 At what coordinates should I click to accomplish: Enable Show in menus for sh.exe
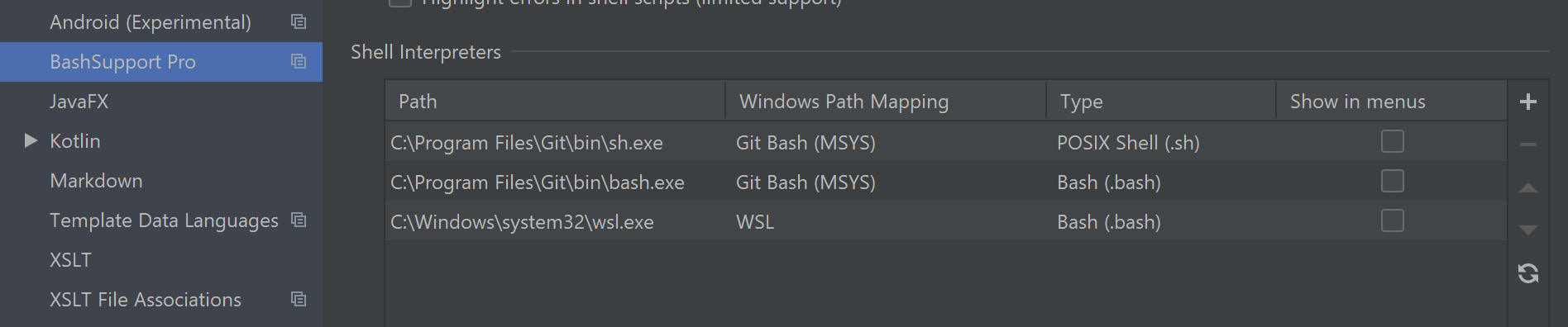[x=1393, y=141]
